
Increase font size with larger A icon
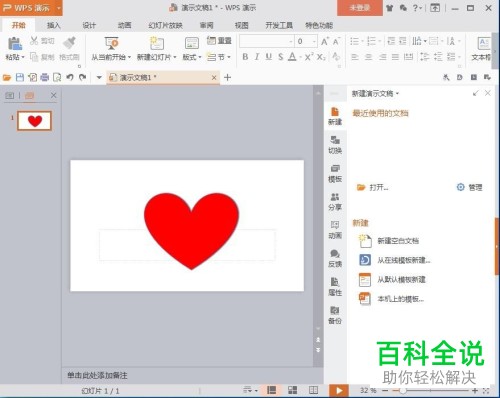point(324,41)
